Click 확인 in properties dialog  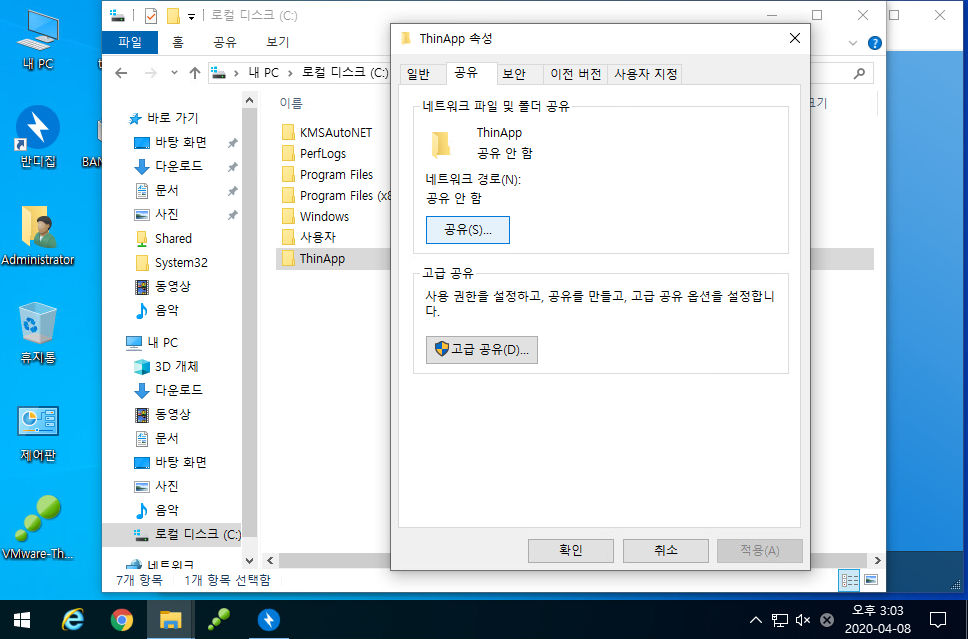[570, 550]
